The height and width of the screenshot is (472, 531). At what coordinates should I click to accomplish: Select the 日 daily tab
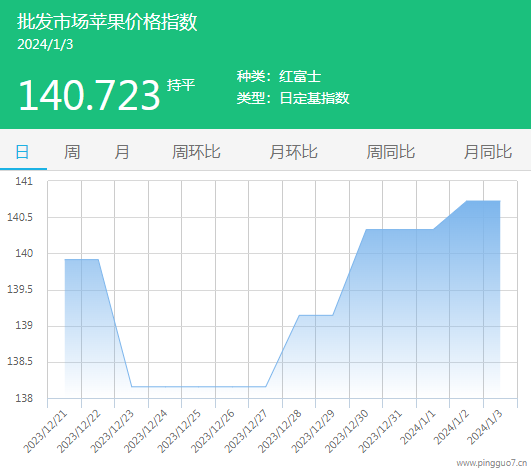22,152
